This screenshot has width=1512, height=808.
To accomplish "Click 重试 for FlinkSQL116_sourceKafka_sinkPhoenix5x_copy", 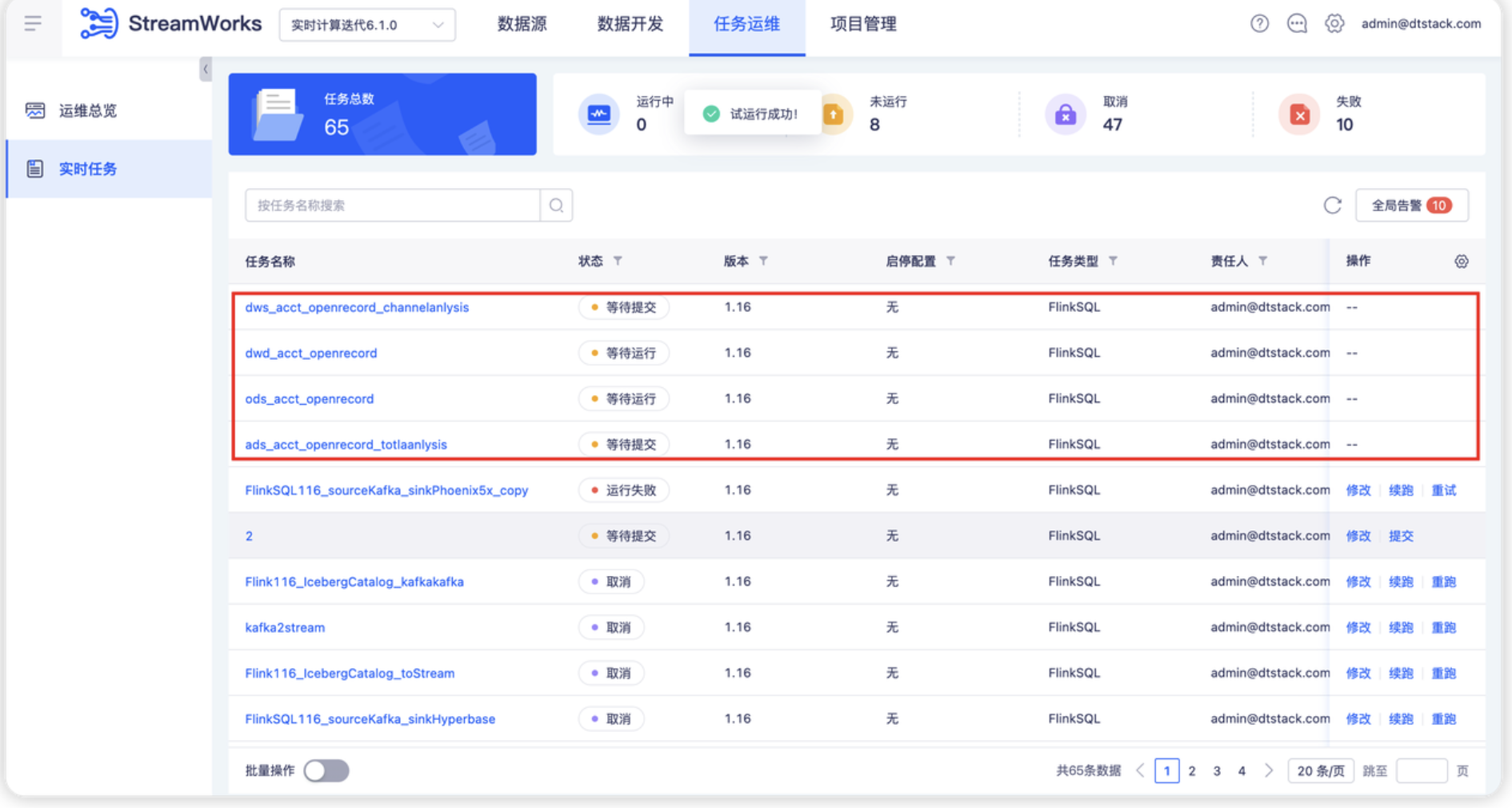I will point(1443,490).
